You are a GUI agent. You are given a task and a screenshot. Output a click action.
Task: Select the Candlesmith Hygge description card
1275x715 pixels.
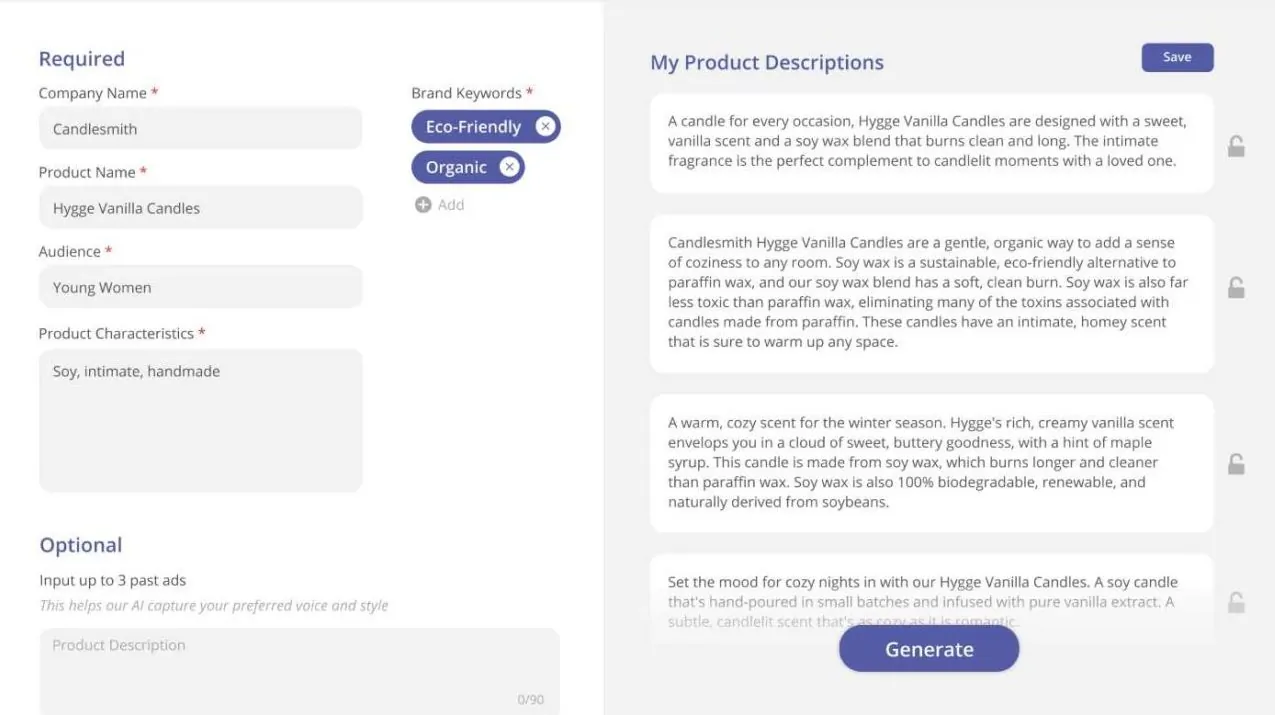tap(931, 293)
